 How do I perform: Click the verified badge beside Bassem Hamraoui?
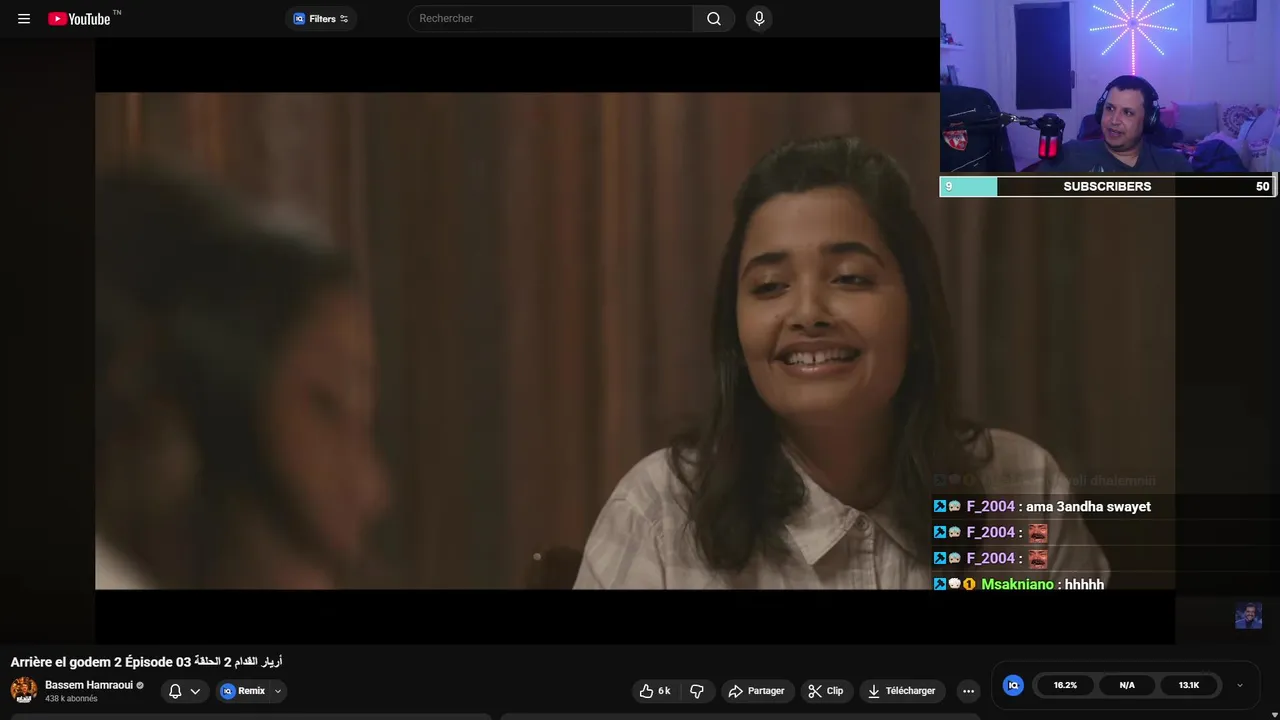140,686
